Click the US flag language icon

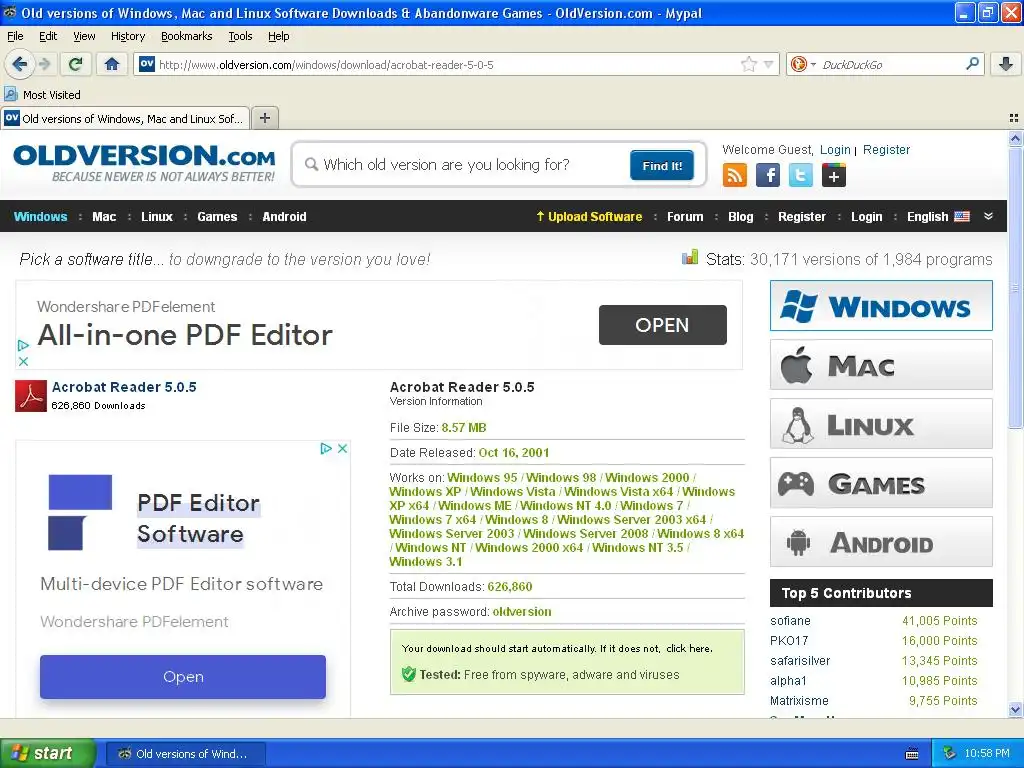(x=962, y=216)
